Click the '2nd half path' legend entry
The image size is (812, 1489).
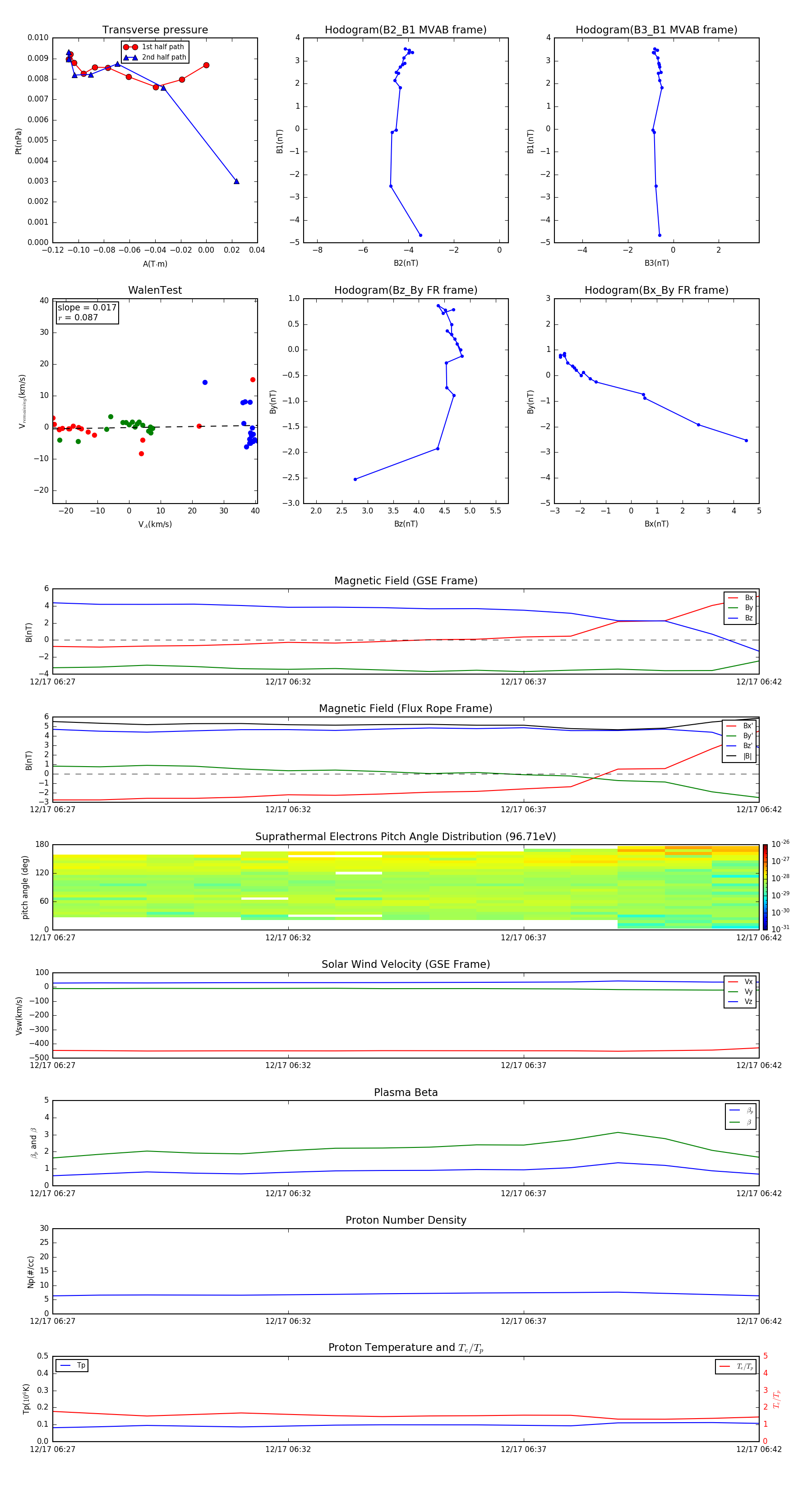click(154, 57)
